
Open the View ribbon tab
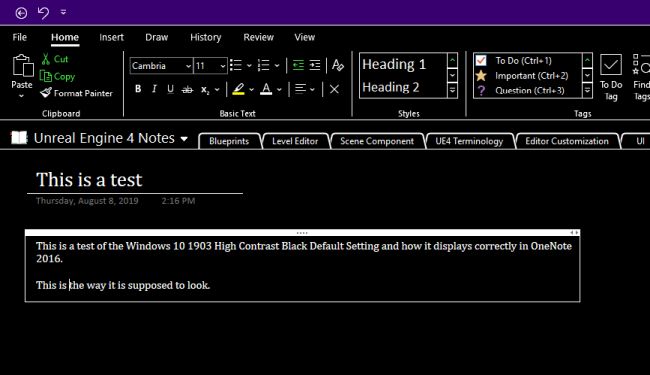[305, 37]
